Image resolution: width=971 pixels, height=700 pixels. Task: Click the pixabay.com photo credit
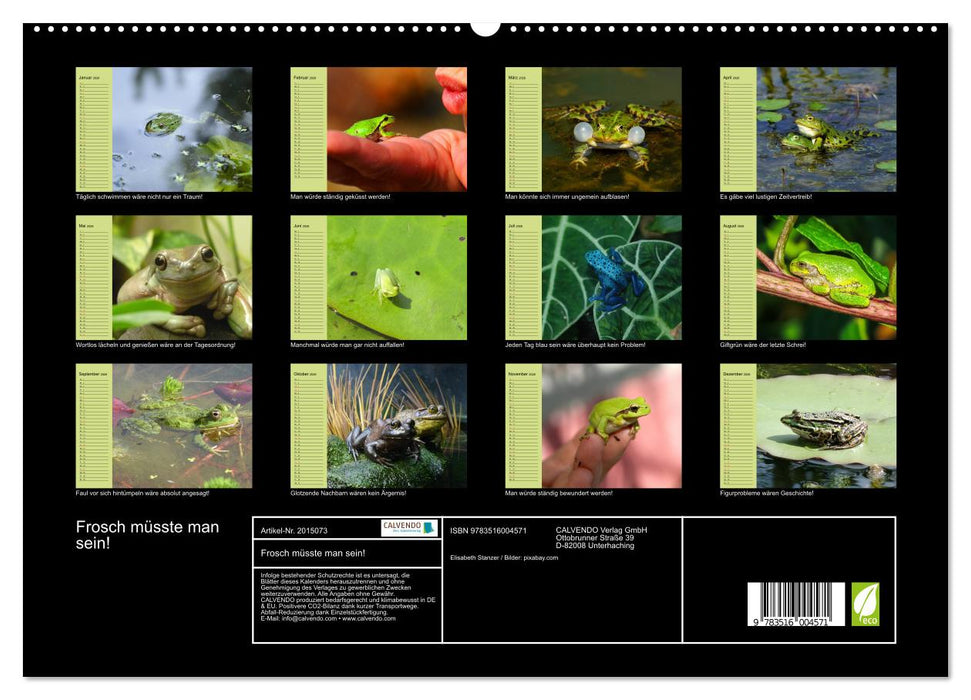point(540,558)
